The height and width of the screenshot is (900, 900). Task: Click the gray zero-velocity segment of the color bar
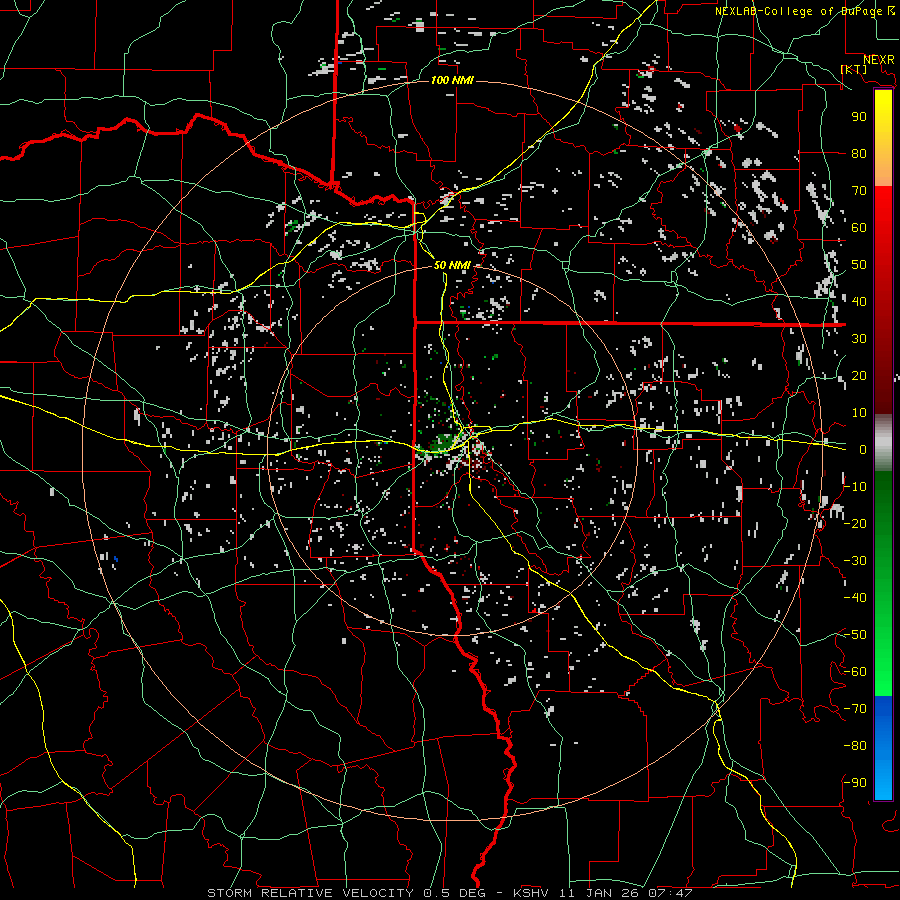click(x=883, y=442)
